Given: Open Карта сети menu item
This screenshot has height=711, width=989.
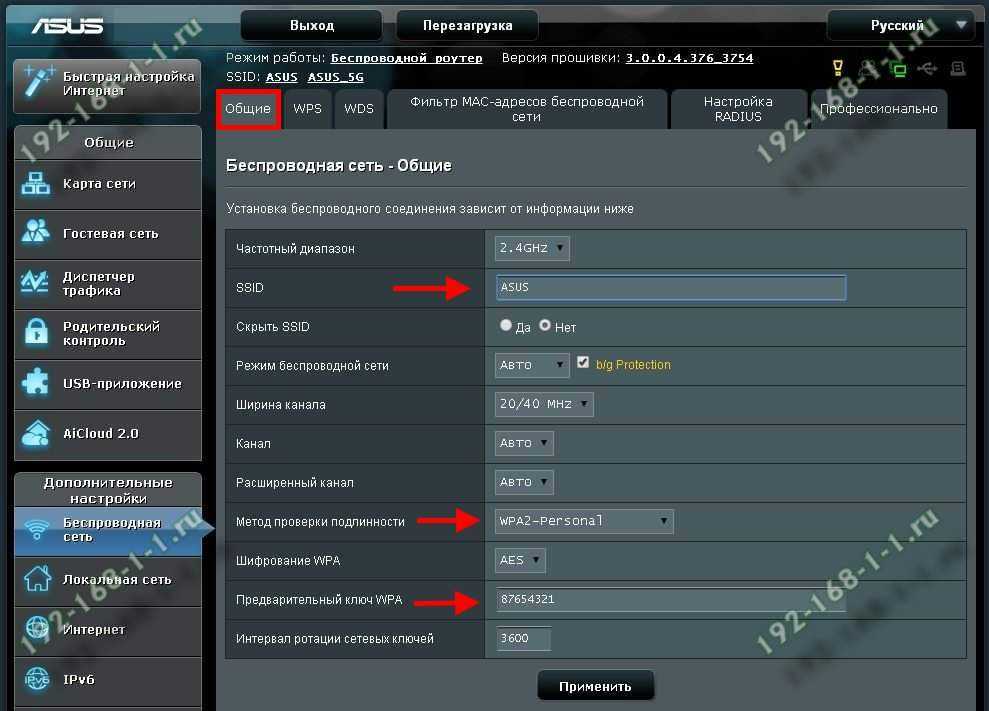Looking at the screenshot, I should point(108,184).
